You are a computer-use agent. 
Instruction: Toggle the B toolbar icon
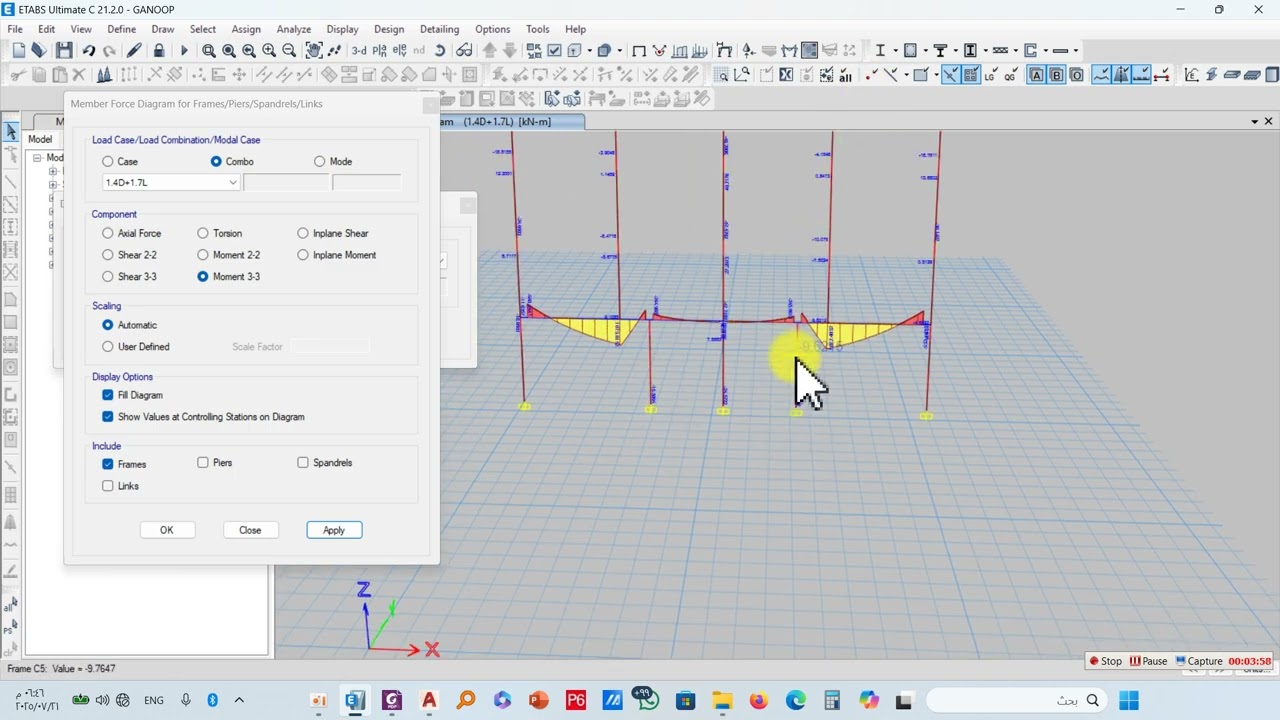[x=1056, y=75]
